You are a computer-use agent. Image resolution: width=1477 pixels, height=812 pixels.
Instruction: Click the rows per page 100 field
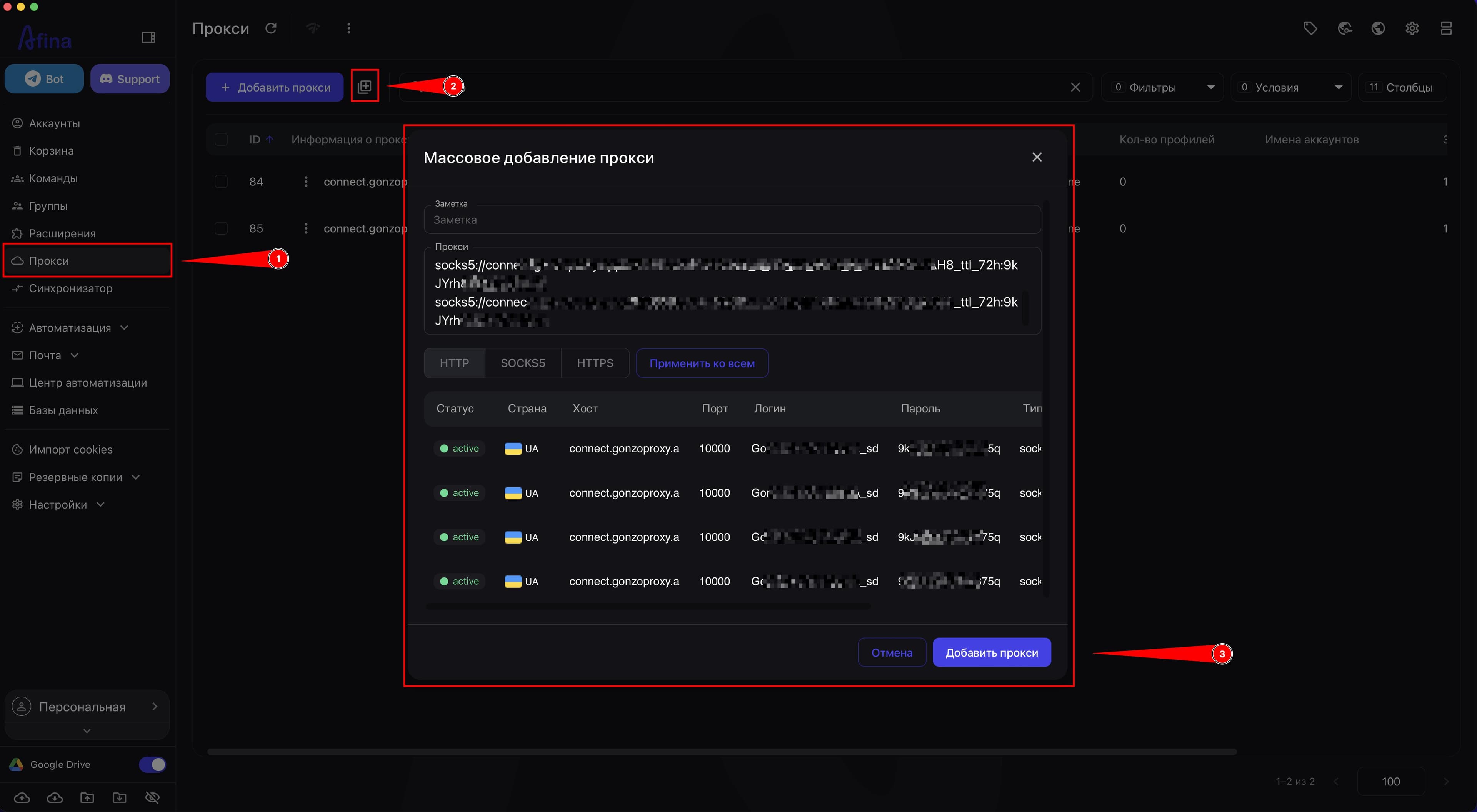click(x=1390, y=781)
